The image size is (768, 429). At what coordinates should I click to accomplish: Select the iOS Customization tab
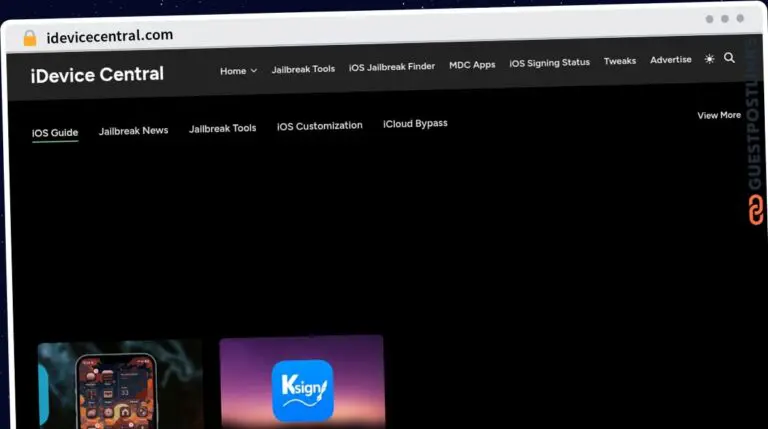pyautogui.click(x=319, y=126)
